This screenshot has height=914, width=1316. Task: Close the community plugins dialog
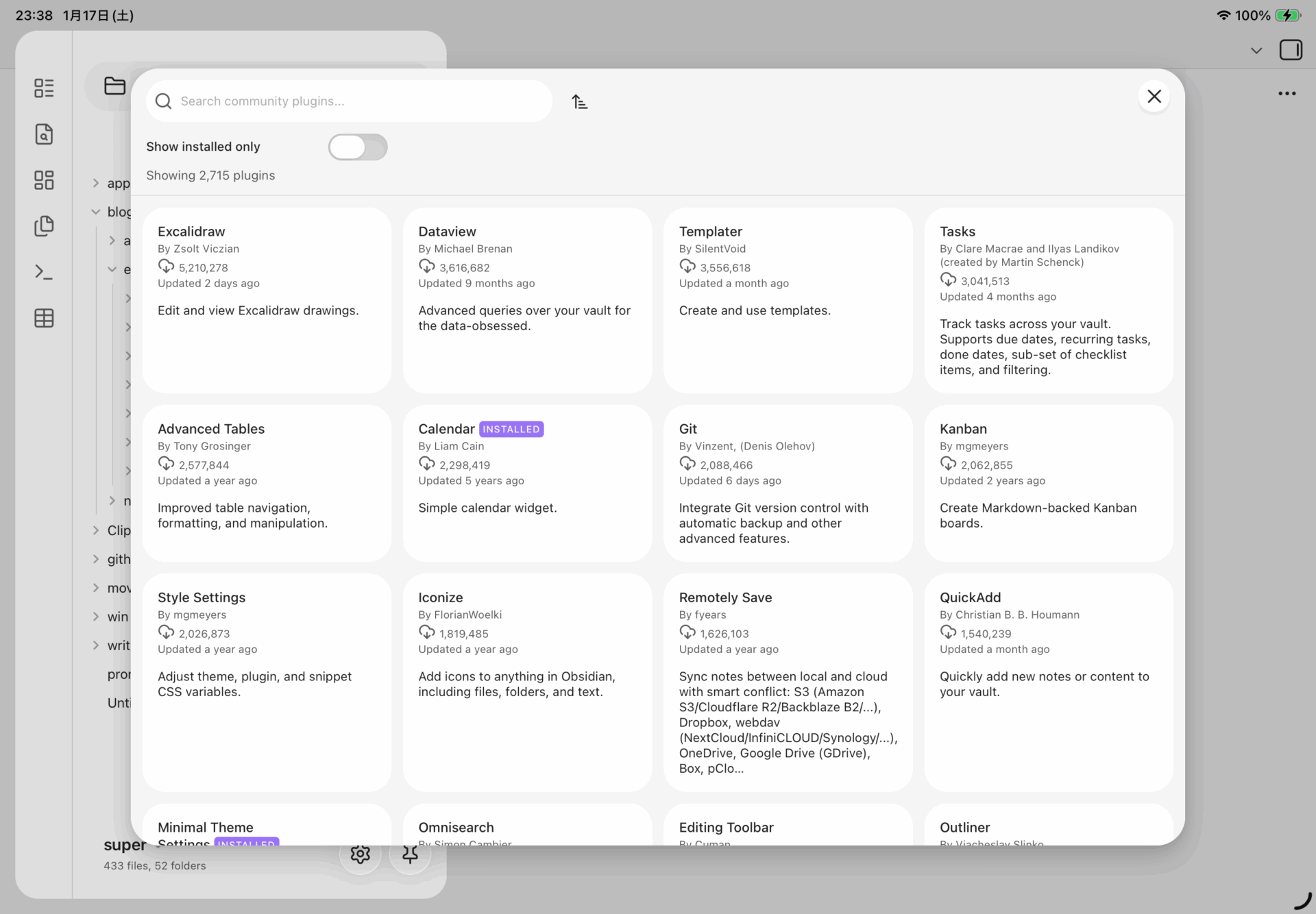pyautogui.click(x=1154, y=97)
